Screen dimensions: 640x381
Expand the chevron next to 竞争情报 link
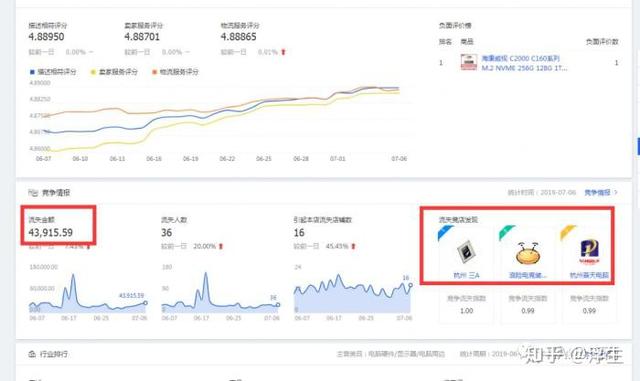coord(616,192)
